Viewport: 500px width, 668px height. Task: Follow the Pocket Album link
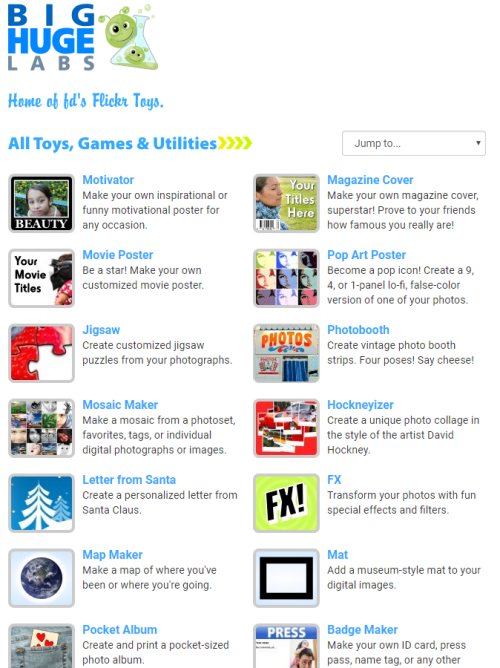pyautogui.click(x=120, y=630)
